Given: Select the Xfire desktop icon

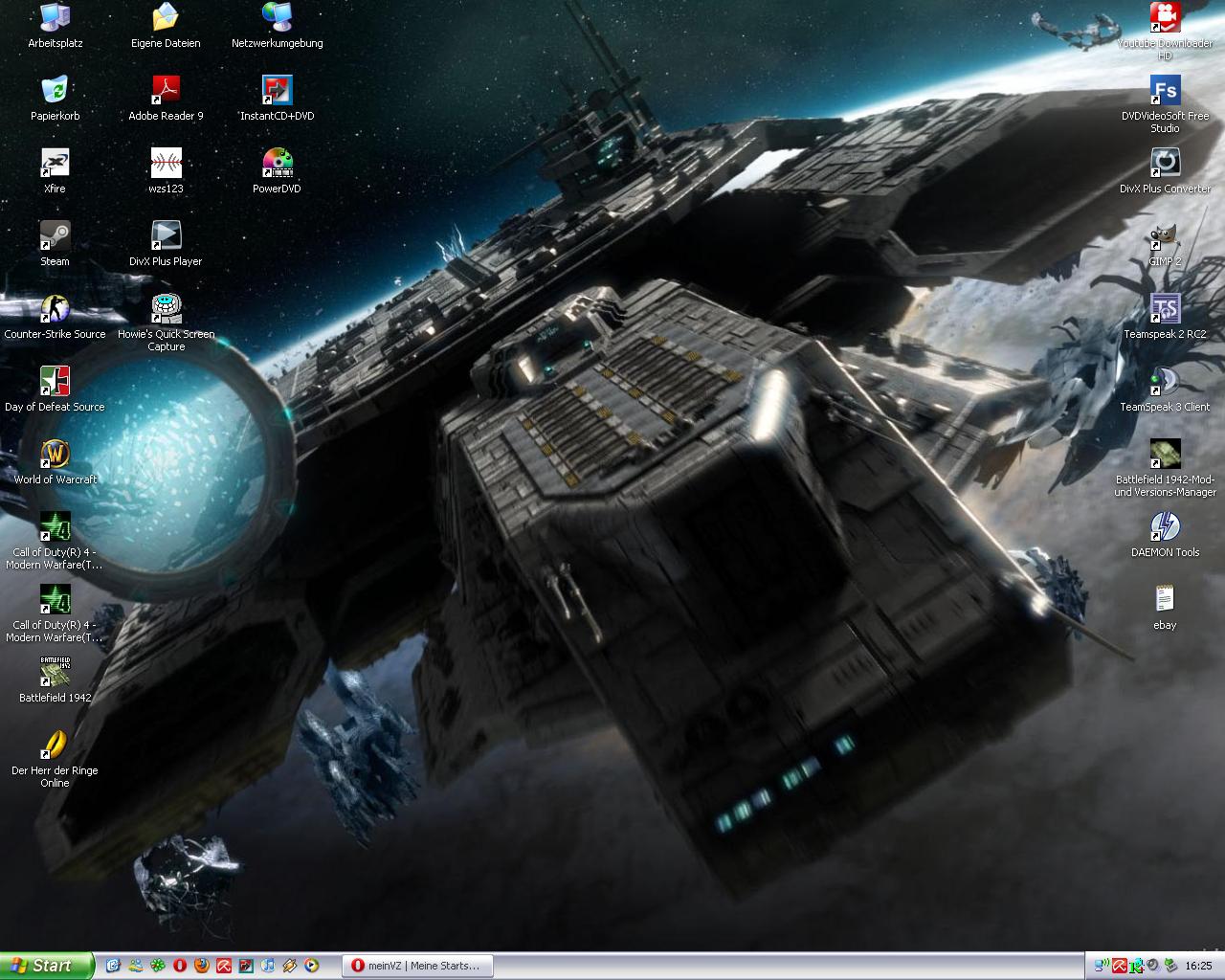Looking at the screenshot, I should point(55,164).
